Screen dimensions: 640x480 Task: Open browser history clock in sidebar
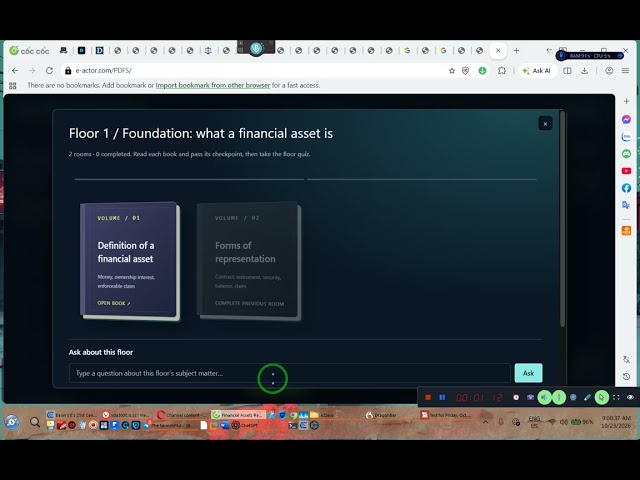627,376
